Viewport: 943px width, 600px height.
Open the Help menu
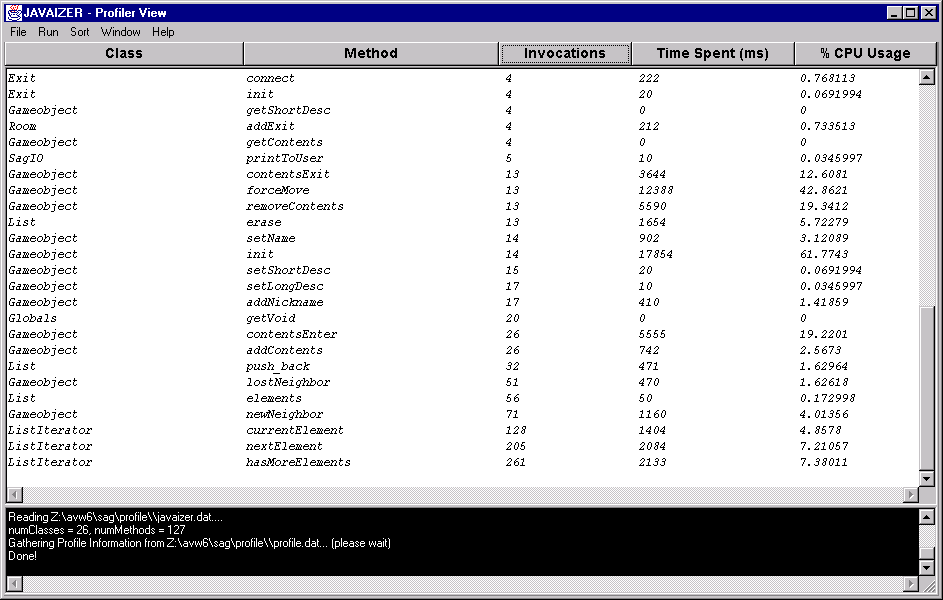click(163, 32)
